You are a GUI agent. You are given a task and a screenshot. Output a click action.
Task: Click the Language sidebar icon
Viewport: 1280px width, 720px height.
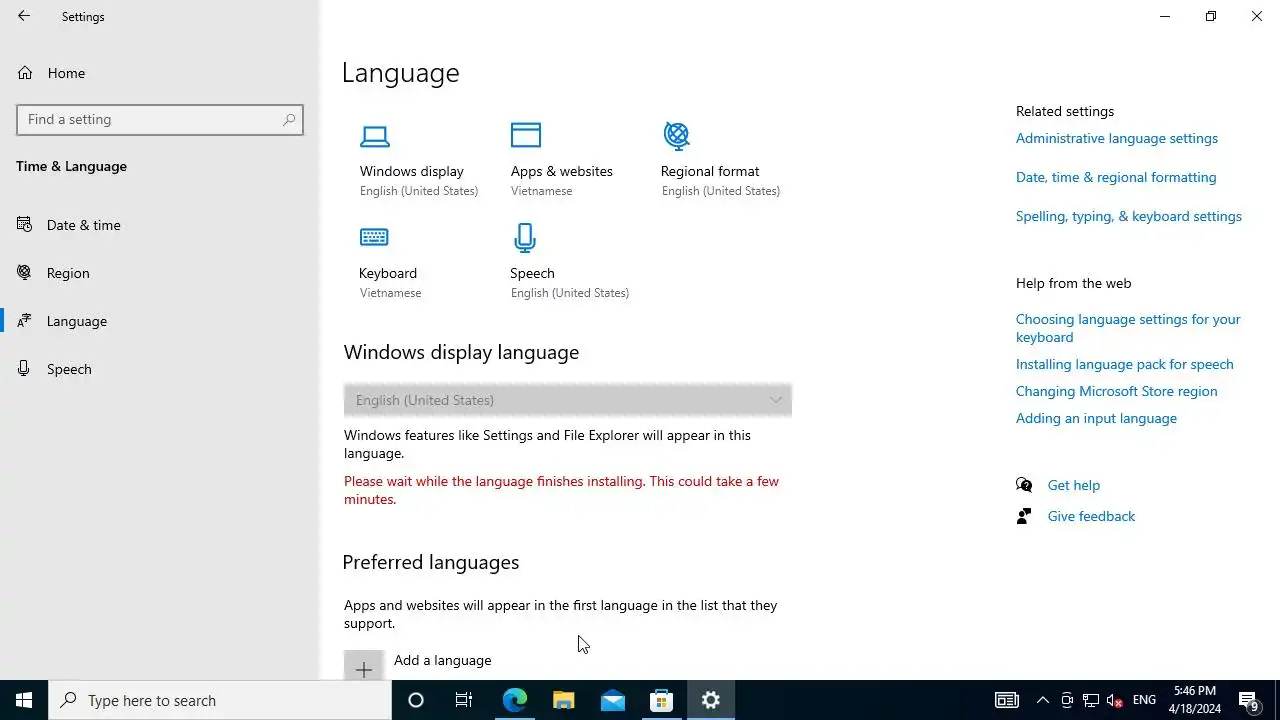25,321
